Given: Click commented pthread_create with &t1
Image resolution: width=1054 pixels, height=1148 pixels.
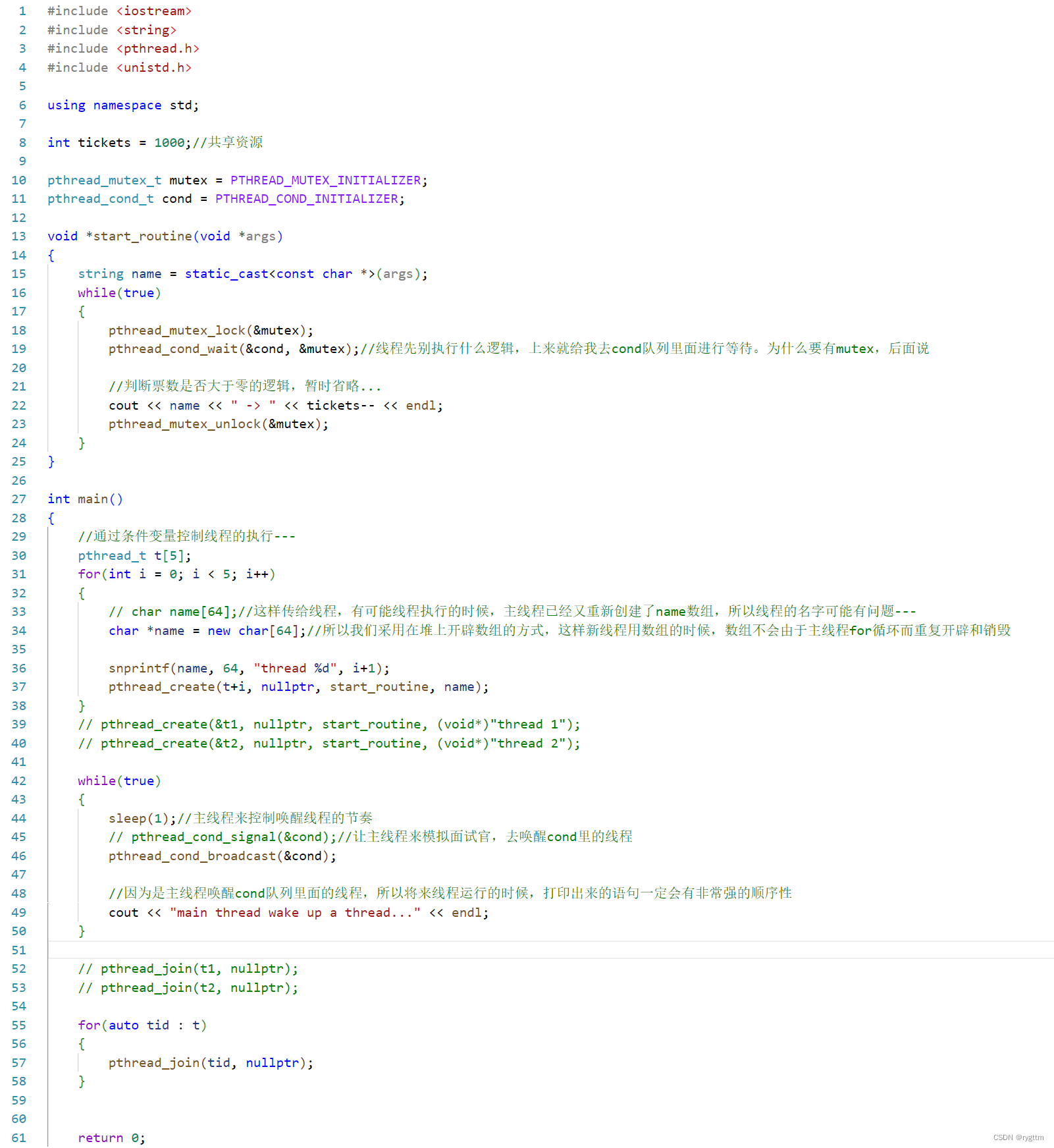Looking at the screenshot, I should click(x=329, y=724).
